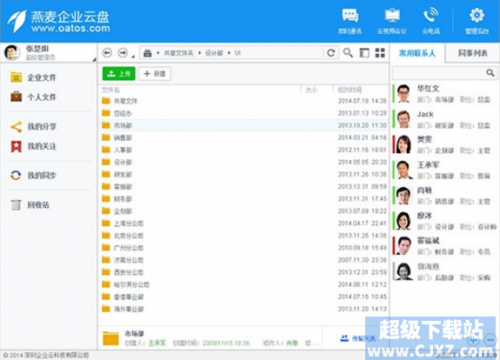The image size is (500, 360).
Task: Open 企业文件 (enterprise files) in sidebar
Action: pyautogui.click(x=33, y=77)
